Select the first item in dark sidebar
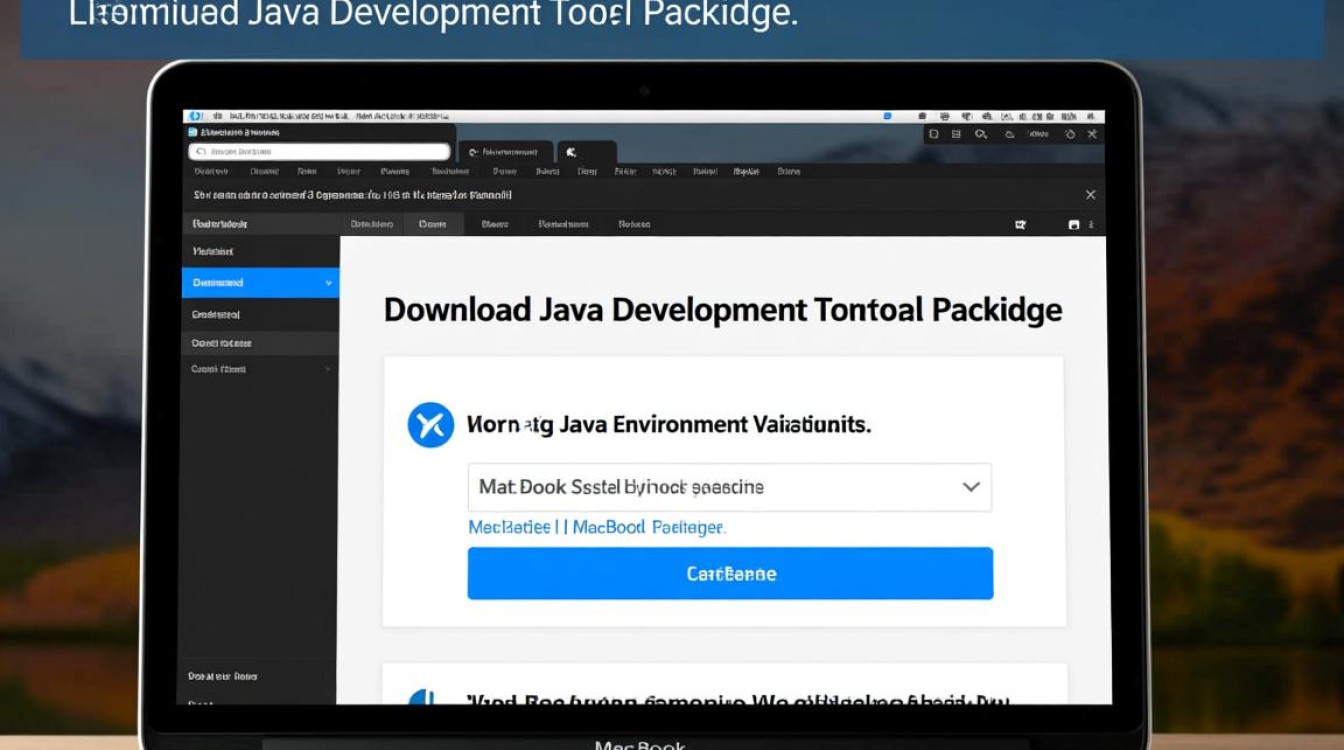1344x750 pixels. [213, 252]
